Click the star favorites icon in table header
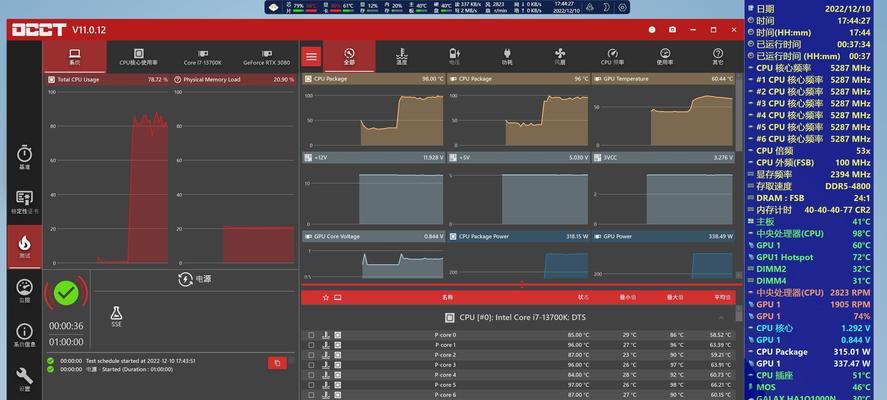This screenshot has width=887, height=400. pos(326,297)
